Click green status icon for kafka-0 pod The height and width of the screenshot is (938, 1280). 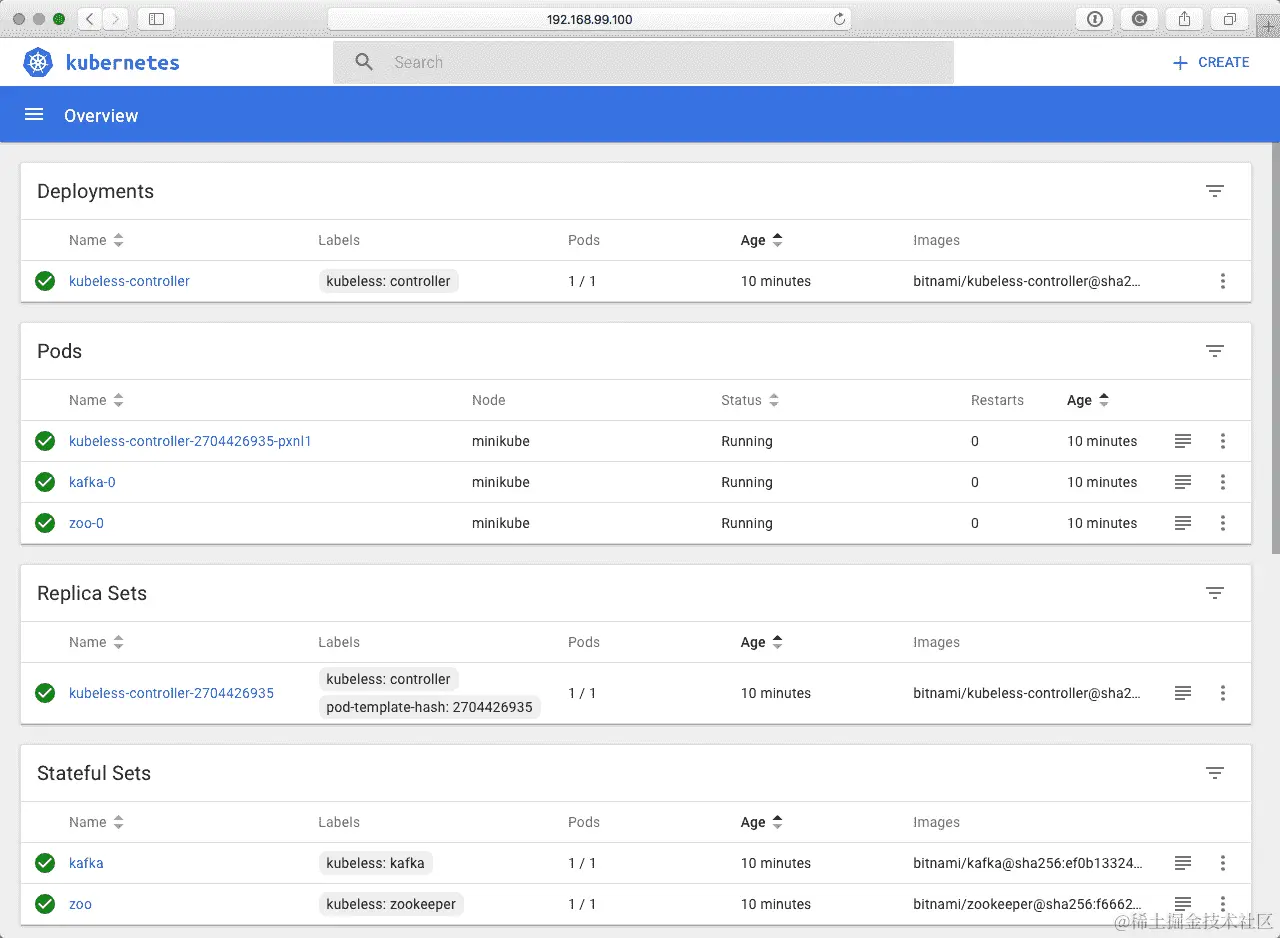tap(45, 482)
